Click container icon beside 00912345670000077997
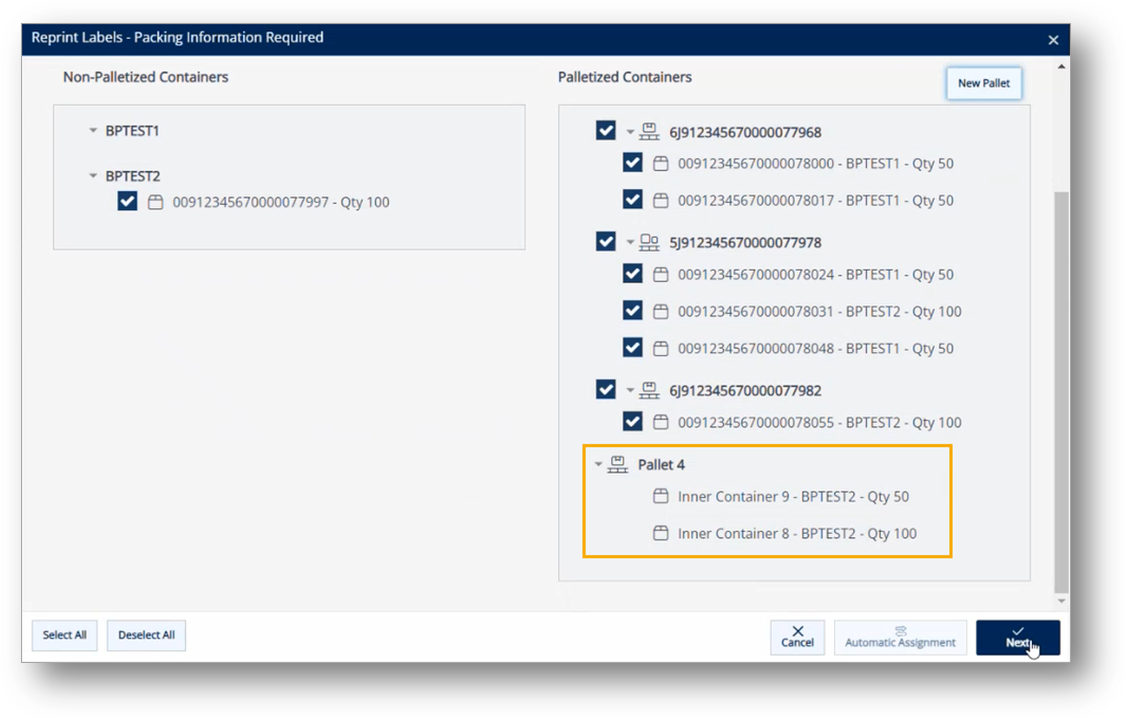This screenshot has width=1126, height=718. click(x=155, y=202)
